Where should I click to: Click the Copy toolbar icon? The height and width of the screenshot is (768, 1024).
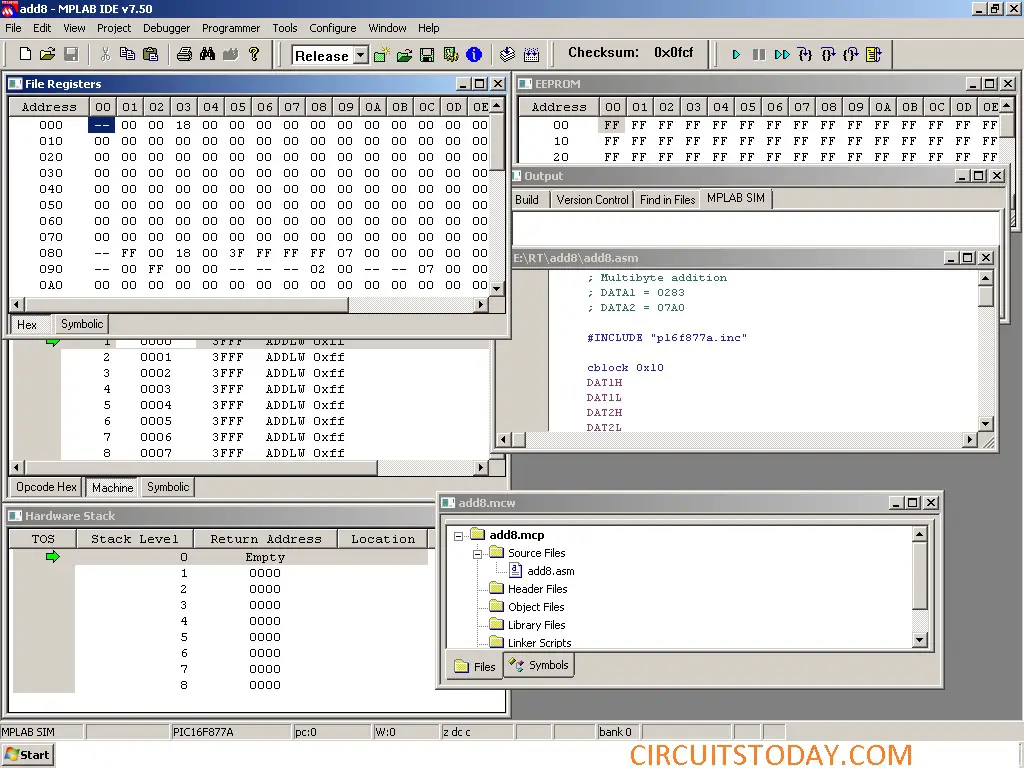[127, 54]
